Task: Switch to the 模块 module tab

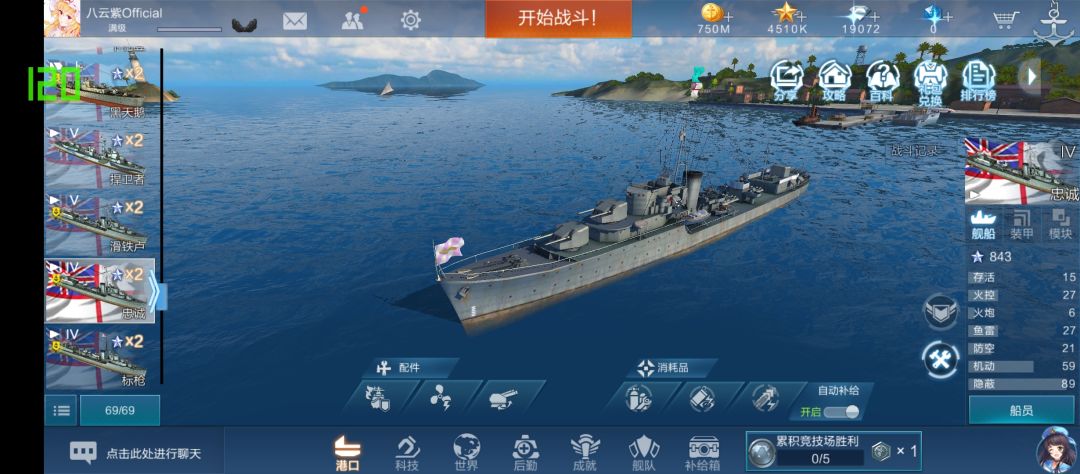Action: (x=1060, y=225)
